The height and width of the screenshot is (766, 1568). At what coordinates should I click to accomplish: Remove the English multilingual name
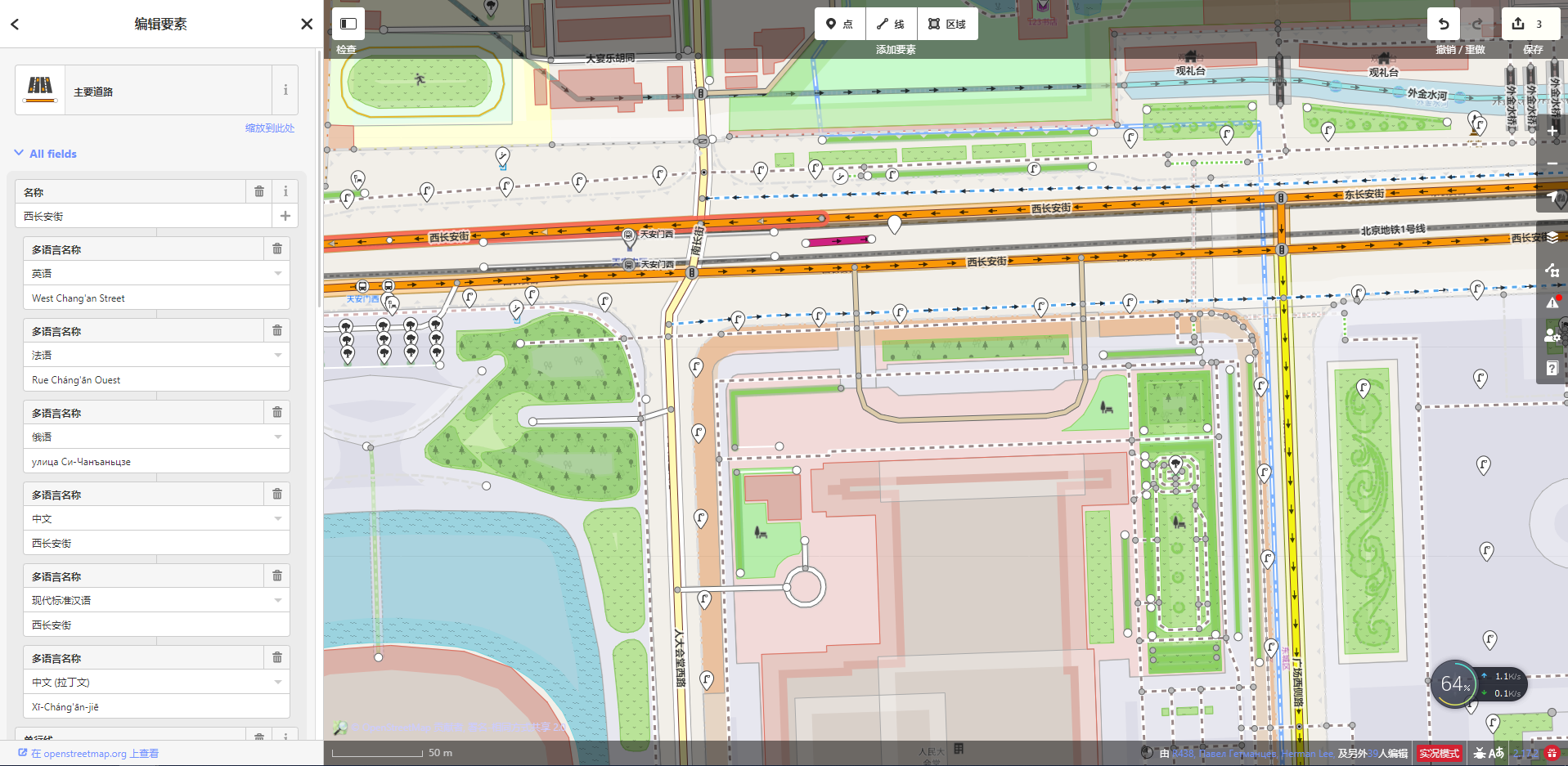point(277,249)
